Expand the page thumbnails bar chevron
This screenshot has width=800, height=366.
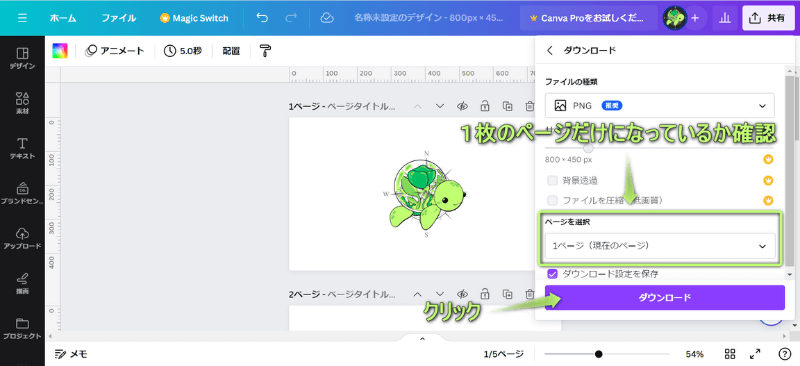click(x=422, y=338)
